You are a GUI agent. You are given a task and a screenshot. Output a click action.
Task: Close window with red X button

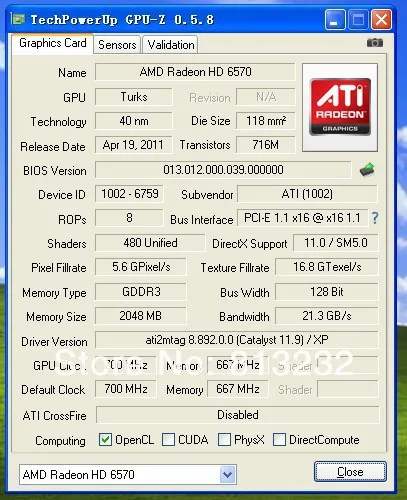(x=382, y=19)
